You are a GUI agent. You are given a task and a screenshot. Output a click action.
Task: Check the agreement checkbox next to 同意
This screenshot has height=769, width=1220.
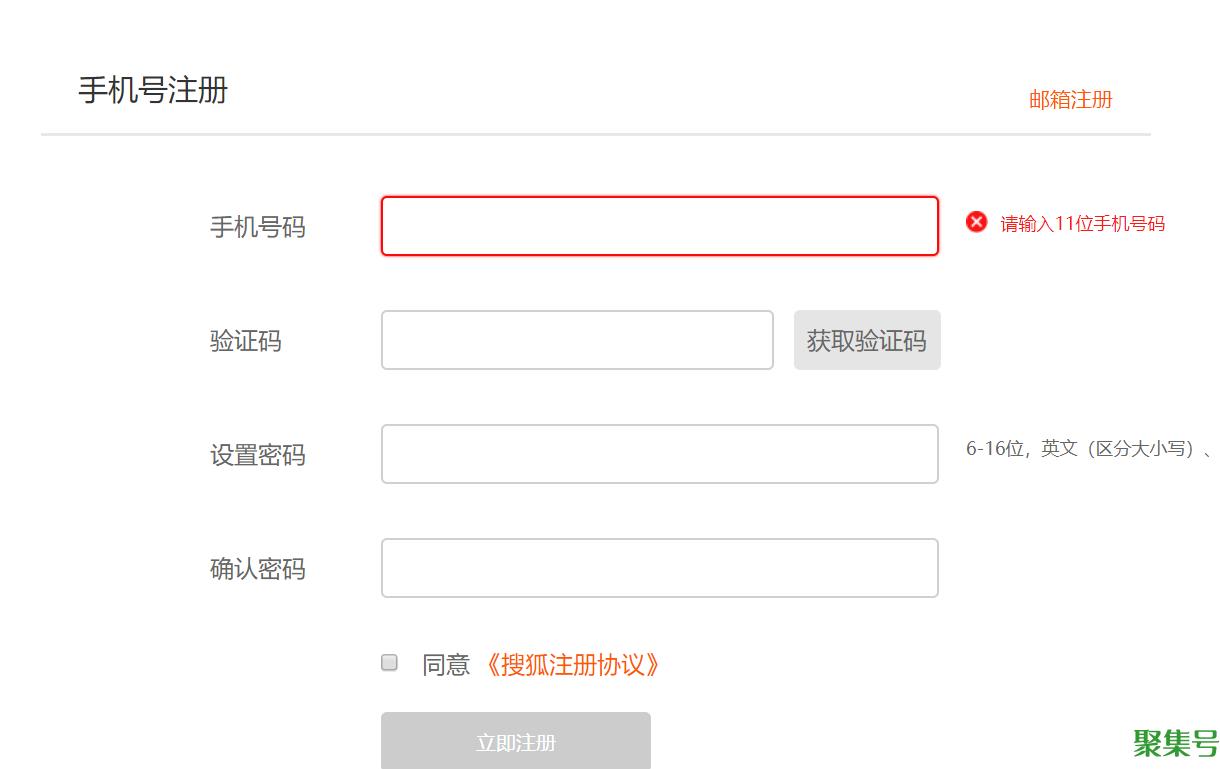pyautogui.click(x=390, y=662)
